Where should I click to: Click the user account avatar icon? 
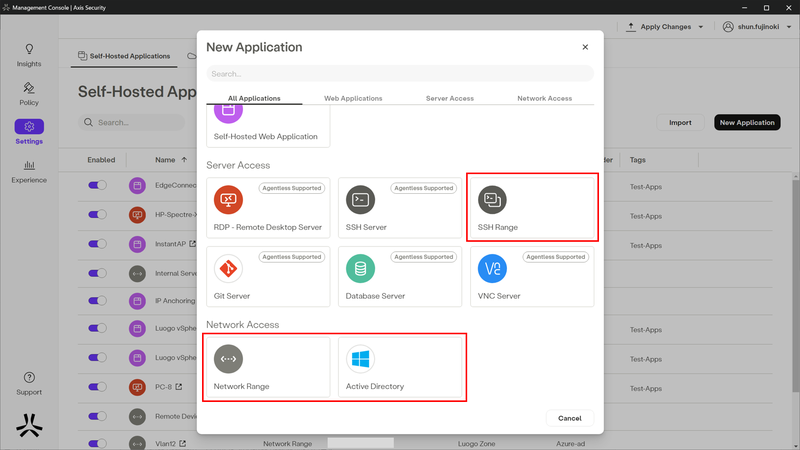pos(728,27)
